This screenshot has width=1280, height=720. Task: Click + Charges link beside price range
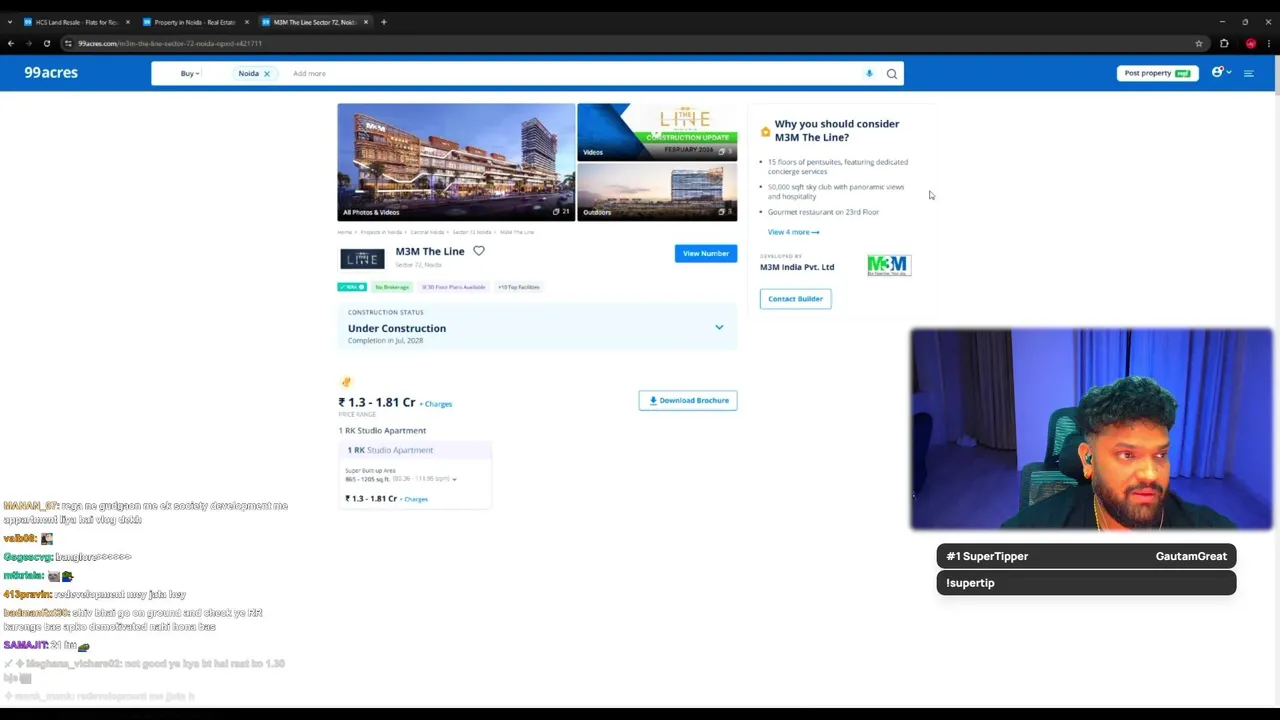pyautogui.click(x=436, y=404)
